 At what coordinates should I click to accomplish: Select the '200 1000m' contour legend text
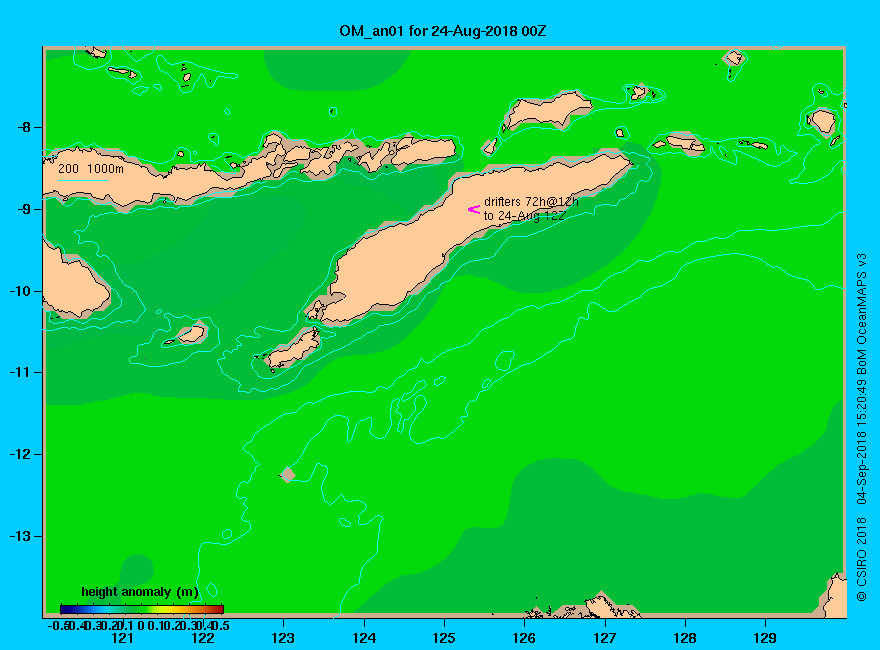(x=91, y=168)
